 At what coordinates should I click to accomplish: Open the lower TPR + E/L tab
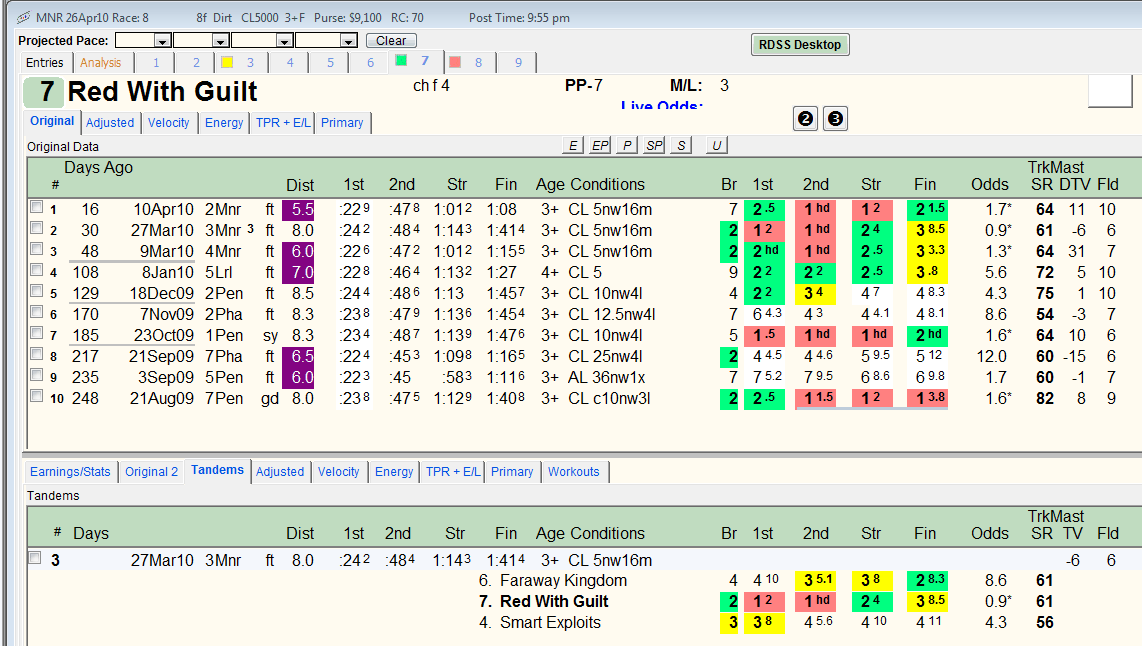[x=453, y=471]
